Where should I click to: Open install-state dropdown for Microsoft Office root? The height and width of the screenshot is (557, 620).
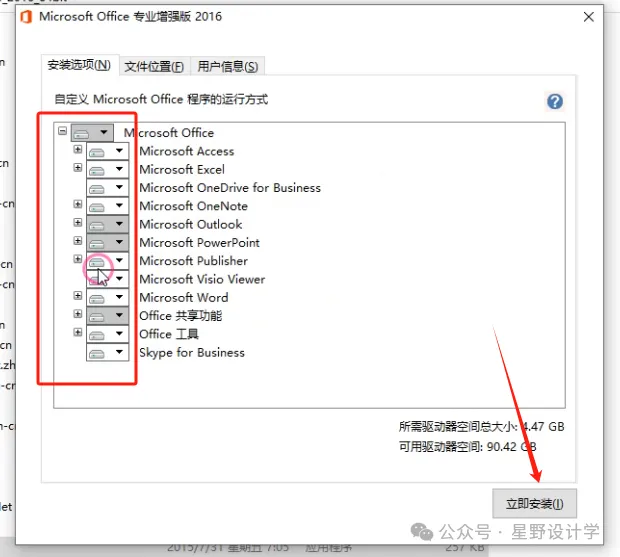pos(93,132)
